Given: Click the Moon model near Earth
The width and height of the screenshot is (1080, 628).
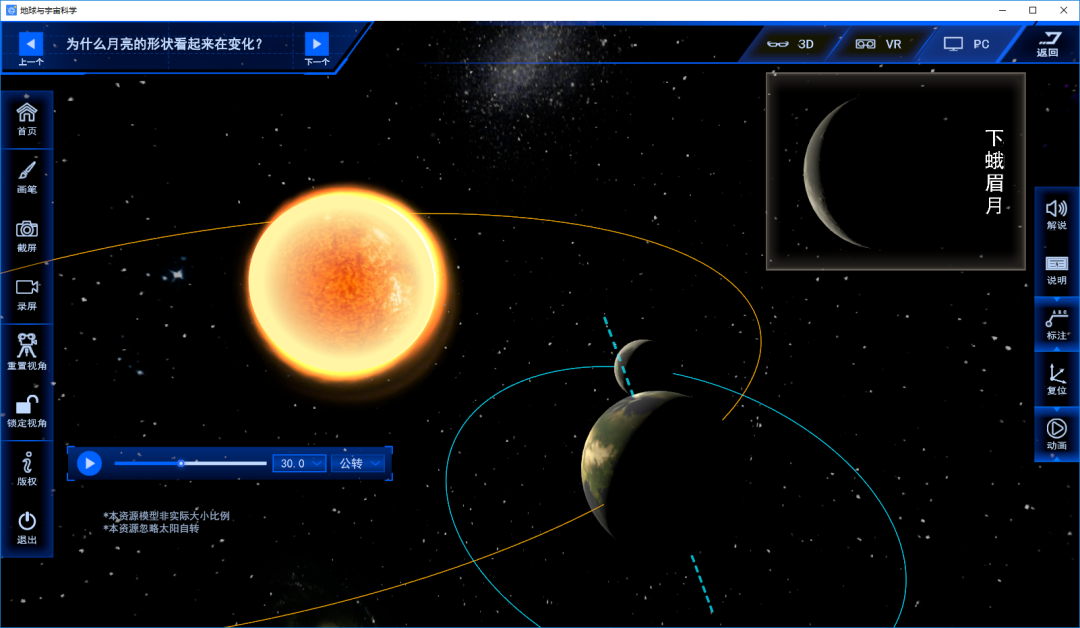Looking at the screenshot, I should (634, 367).
